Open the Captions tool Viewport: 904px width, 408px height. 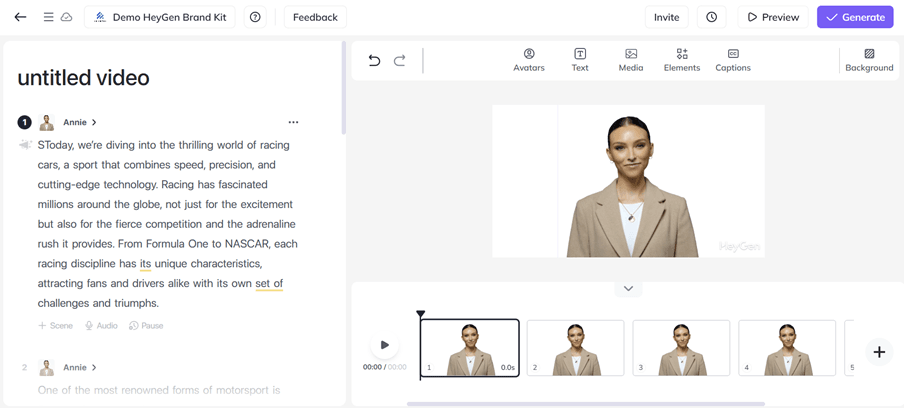pos(733,60)
